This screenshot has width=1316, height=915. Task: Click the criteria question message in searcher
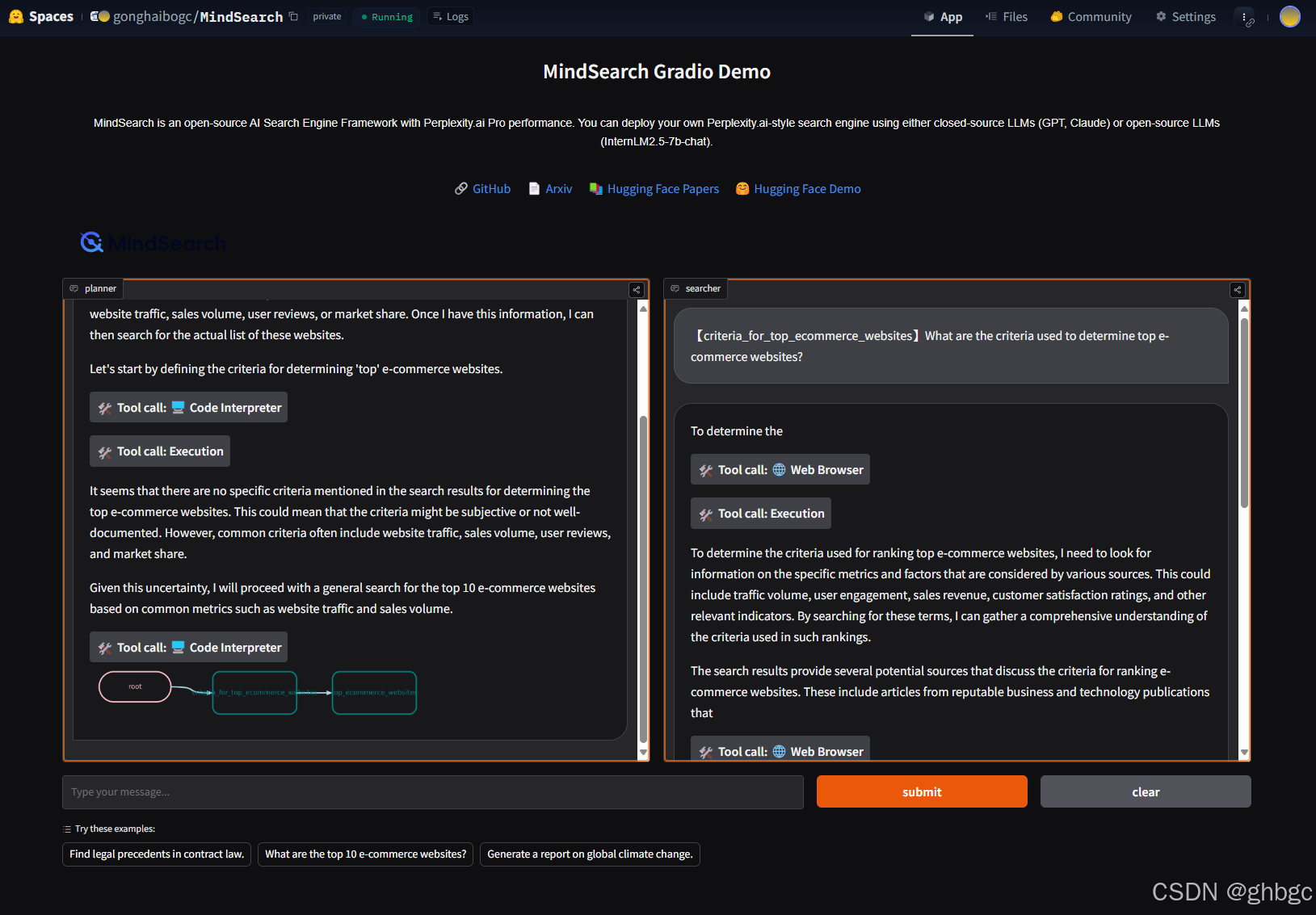coord(951,346)
